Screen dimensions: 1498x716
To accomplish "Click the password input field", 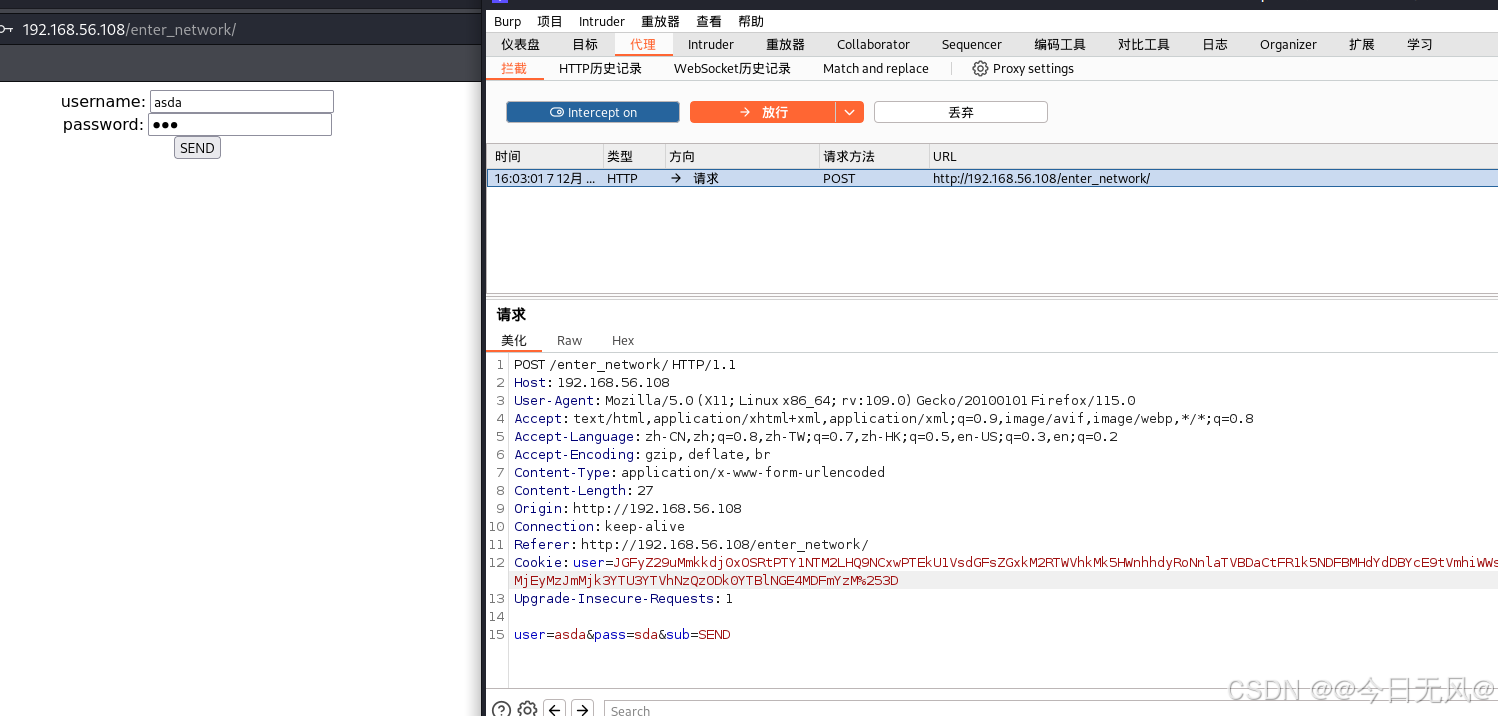I will [x=240, y=125].
